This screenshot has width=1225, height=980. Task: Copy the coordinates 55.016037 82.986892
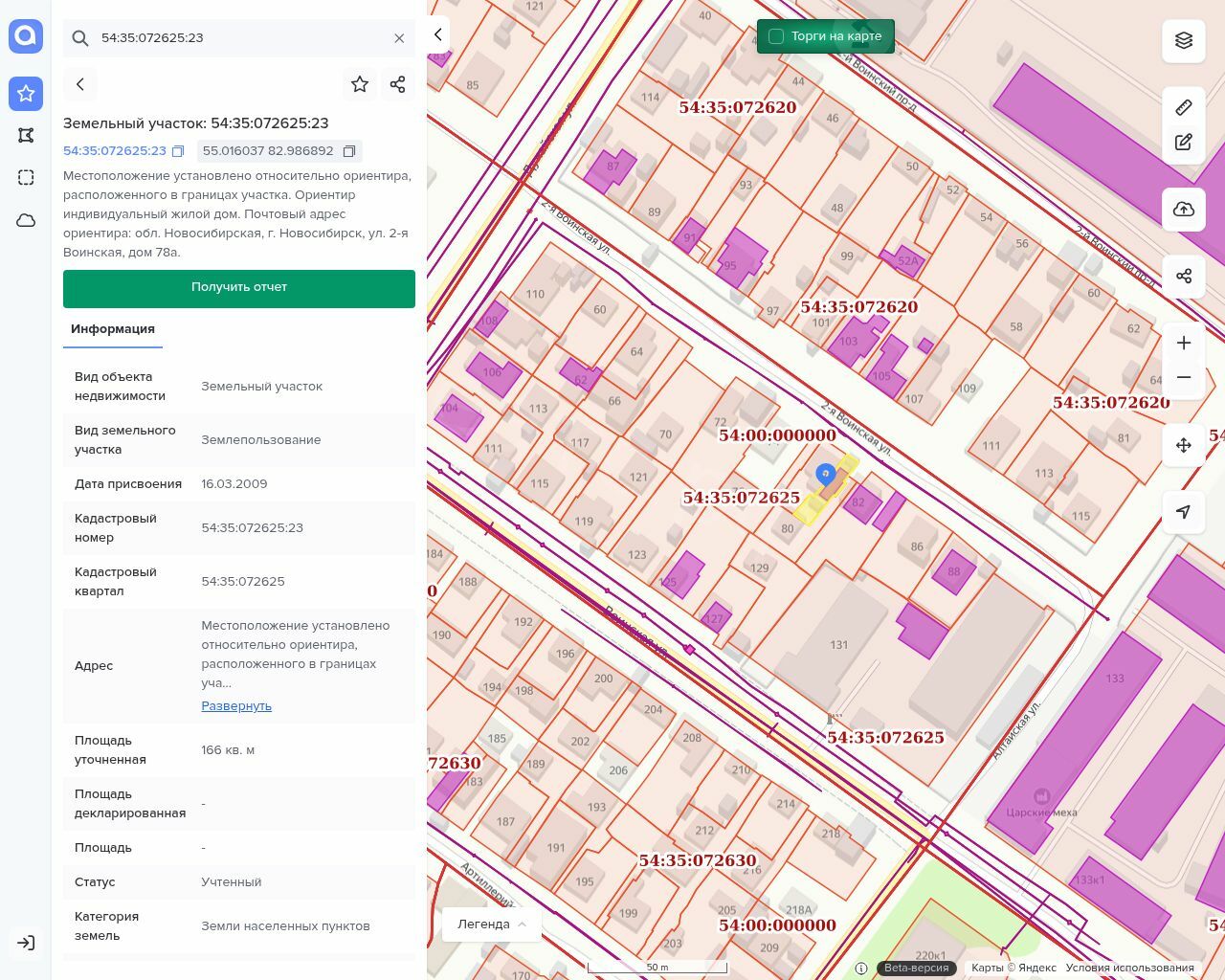349,151
